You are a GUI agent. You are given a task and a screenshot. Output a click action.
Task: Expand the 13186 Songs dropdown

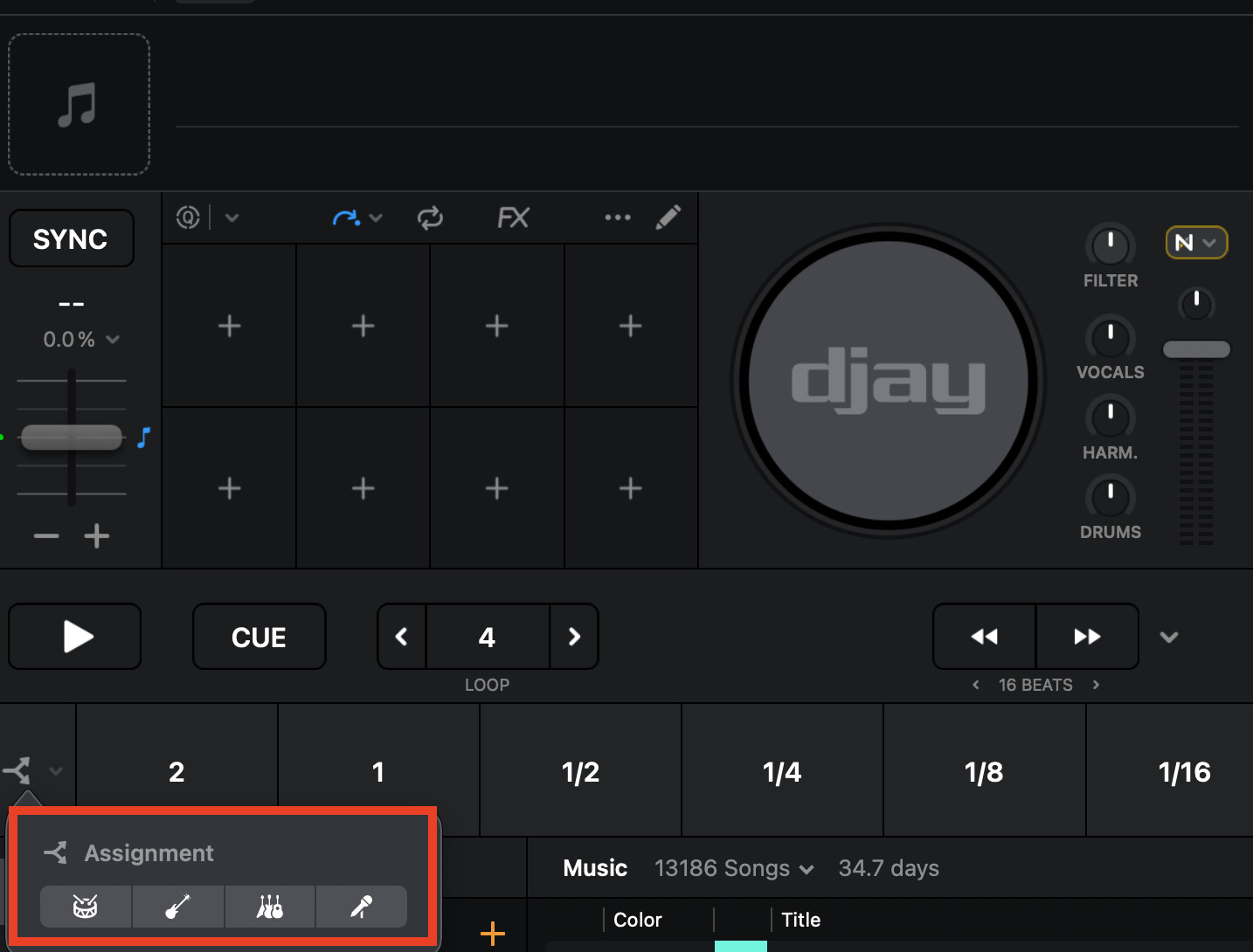734,868
